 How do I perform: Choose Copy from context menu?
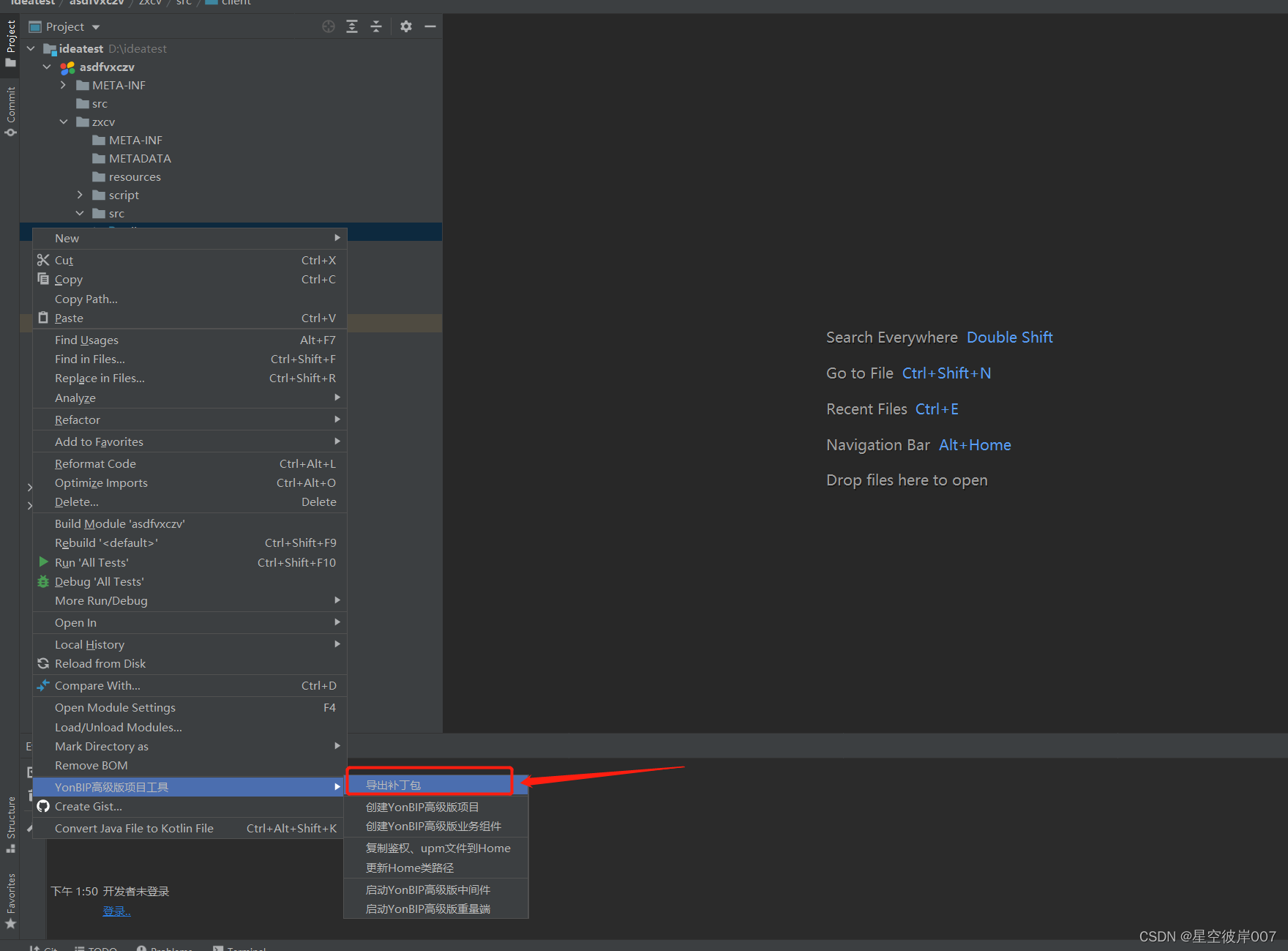190,279
